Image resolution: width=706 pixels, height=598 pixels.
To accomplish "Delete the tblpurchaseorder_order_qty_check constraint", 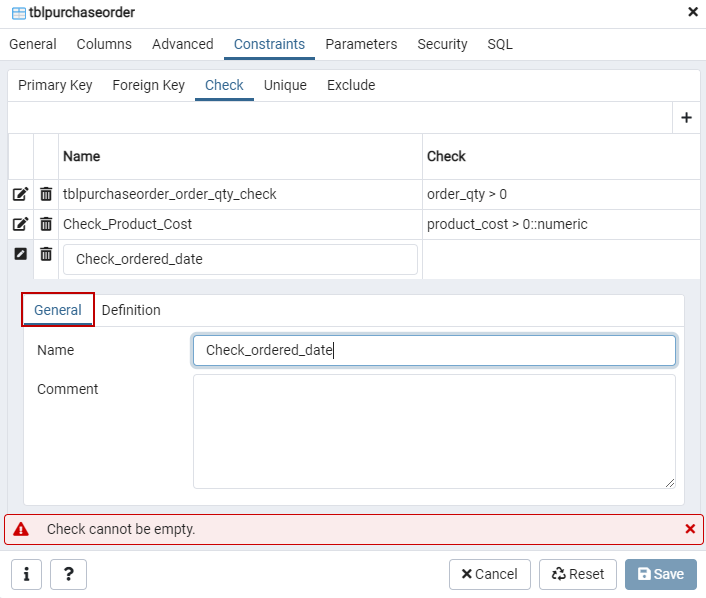I will click(46, 194).
